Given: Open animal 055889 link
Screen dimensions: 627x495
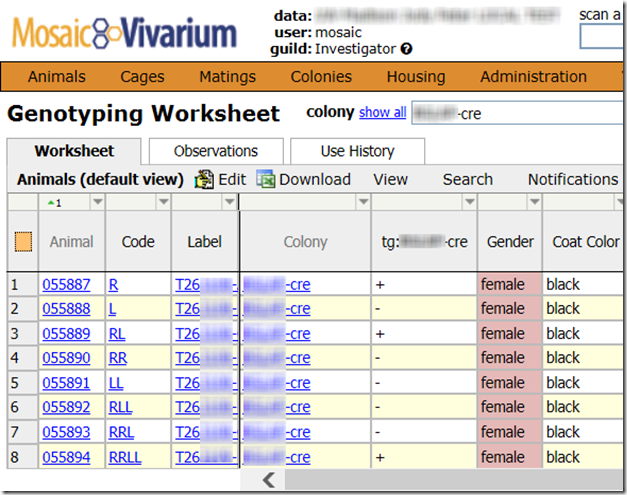Looking at the screenshot, I should (x=66, y=333).
